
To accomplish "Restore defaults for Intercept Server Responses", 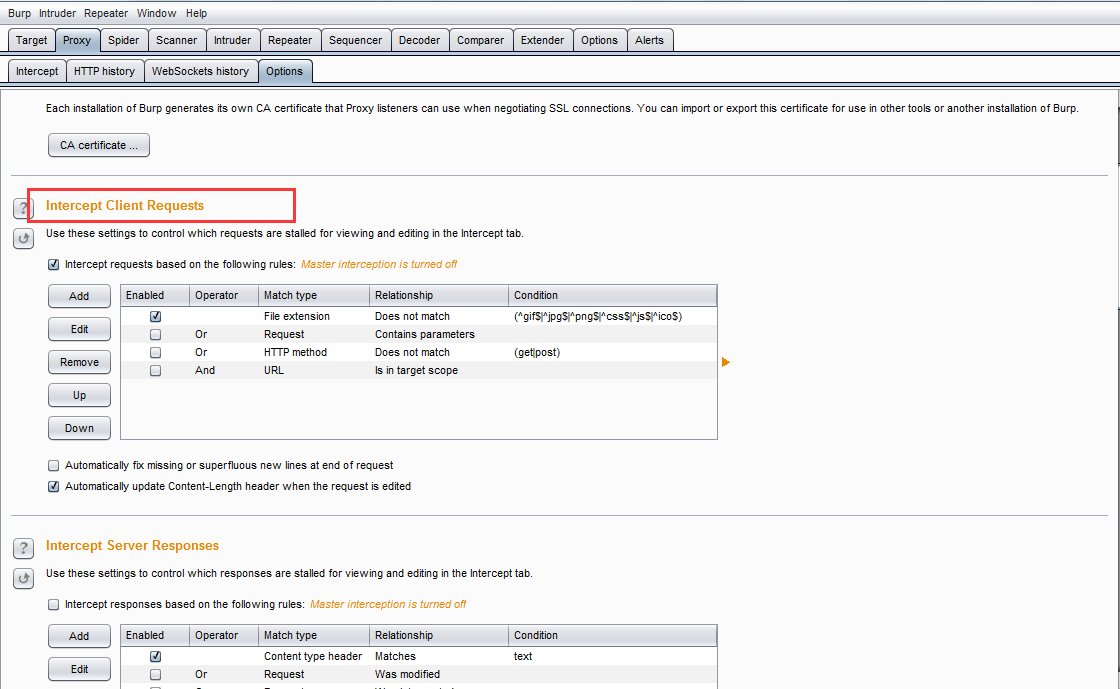I will (x=23, y=578).
